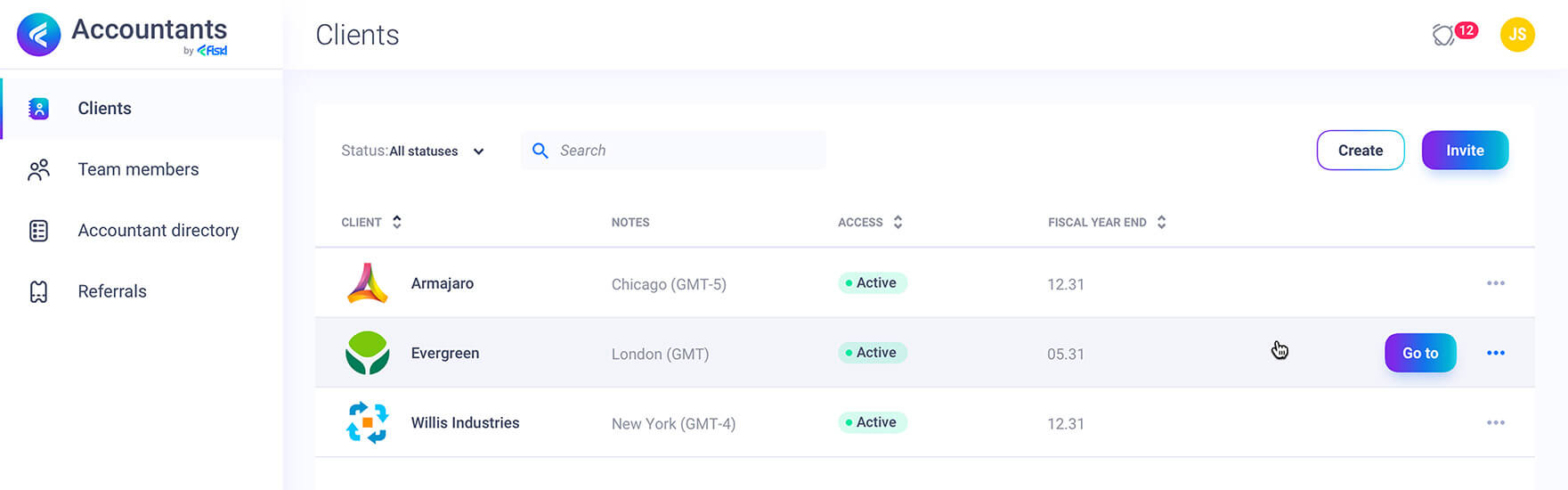Open Accountant directory from sidebar
Viewport: 1568px width, 490px height.
(x=158, y=231)
